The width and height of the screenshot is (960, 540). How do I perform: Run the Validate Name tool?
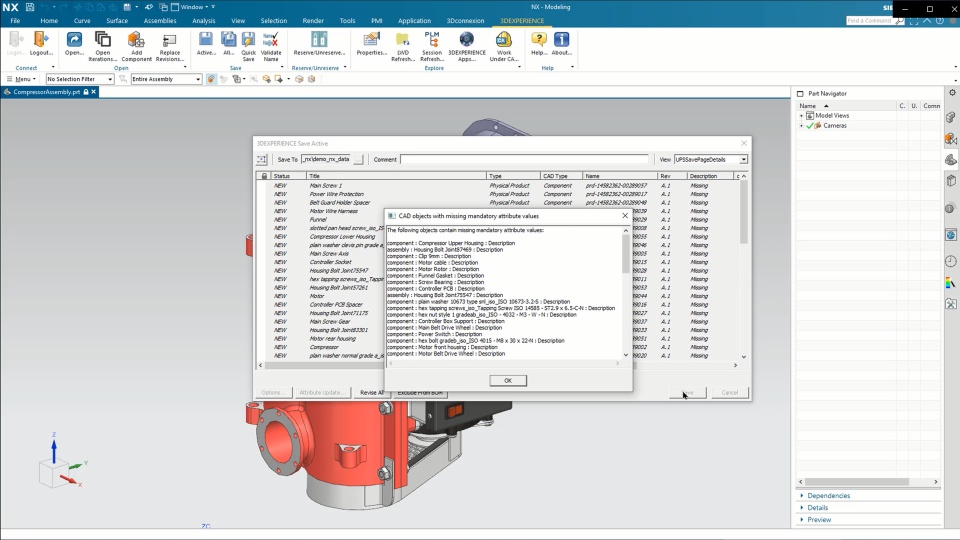click(x=271, y=46)
